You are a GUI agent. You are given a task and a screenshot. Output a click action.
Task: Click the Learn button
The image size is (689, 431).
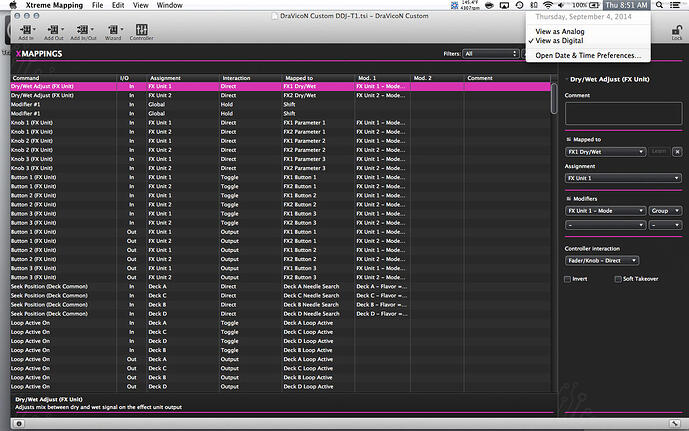click(x=659, y=152)
